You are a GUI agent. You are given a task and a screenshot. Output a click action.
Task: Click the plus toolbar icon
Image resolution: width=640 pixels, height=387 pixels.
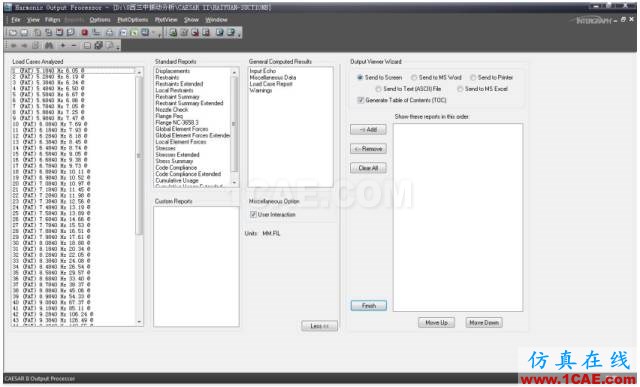tap(63, 45)
